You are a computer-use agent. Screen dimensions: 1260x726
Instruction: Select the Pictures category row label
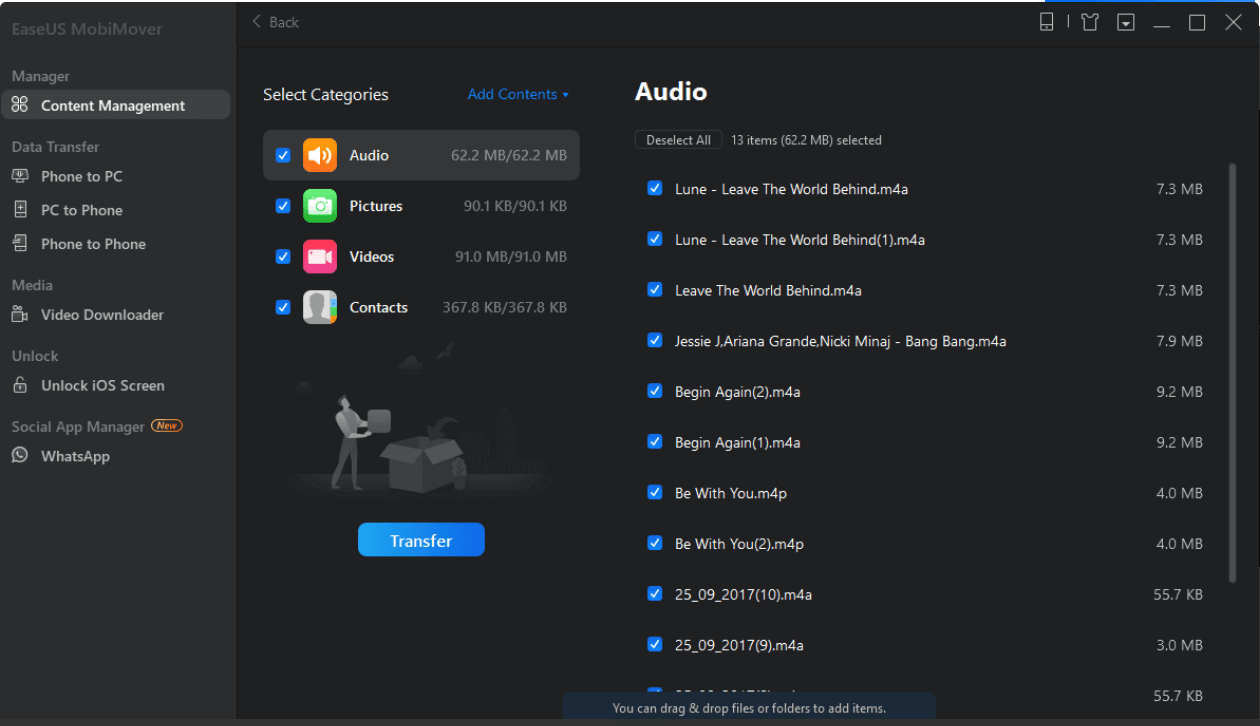376,206
